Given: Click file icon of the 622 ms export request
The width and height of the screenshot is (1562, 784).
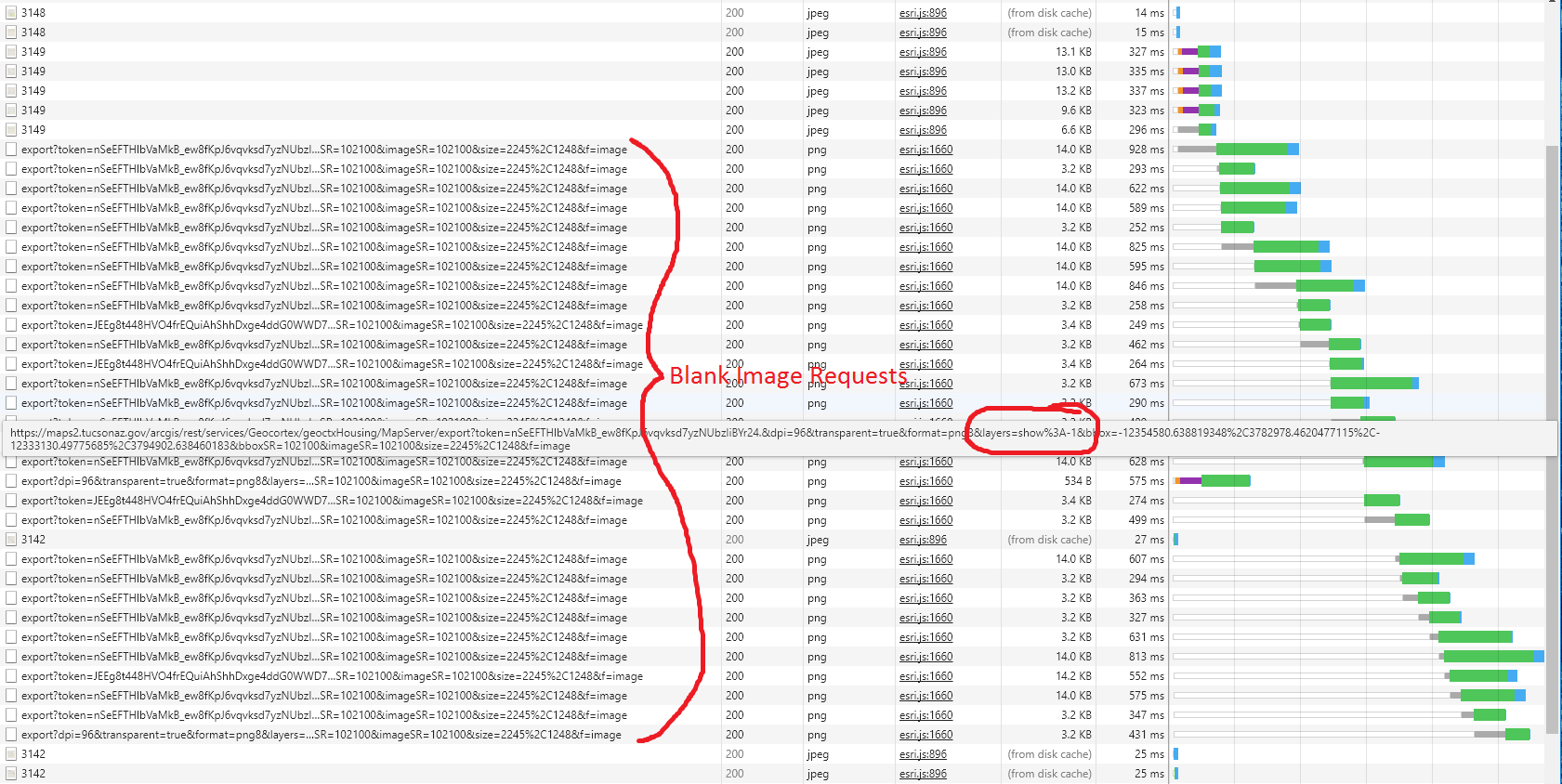Looking at the screenshot, I should (11, 189).
